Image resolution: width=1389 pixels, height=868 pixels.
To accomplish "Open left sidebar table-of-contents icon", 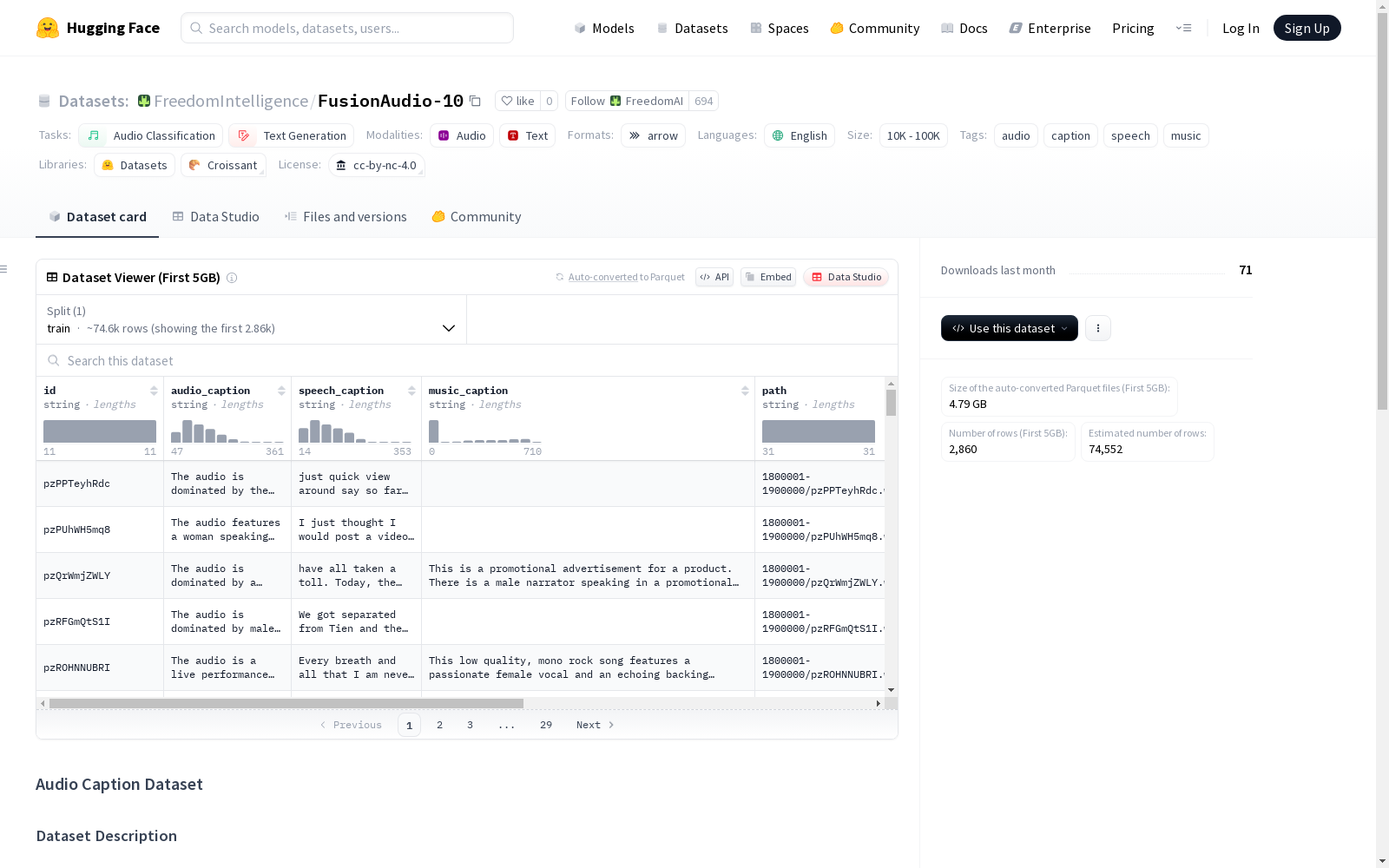I will pyautogui.click(x=3, y=269).
